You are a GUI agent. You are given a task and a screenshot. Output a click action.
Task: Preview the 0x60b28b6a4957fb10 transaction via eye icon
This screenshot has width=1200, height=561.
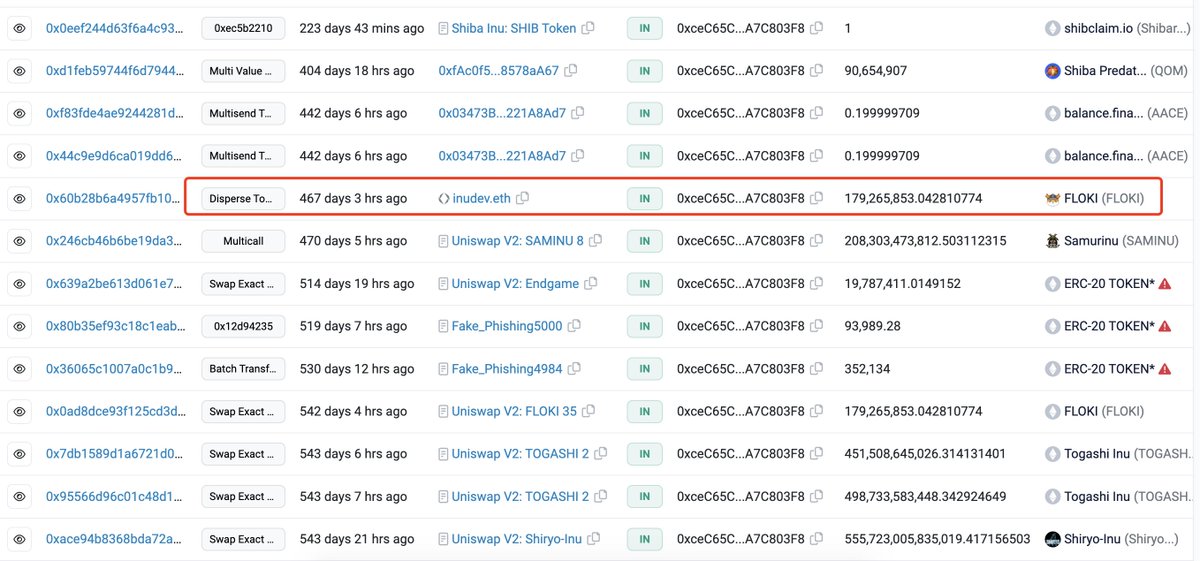click(19, 199)
